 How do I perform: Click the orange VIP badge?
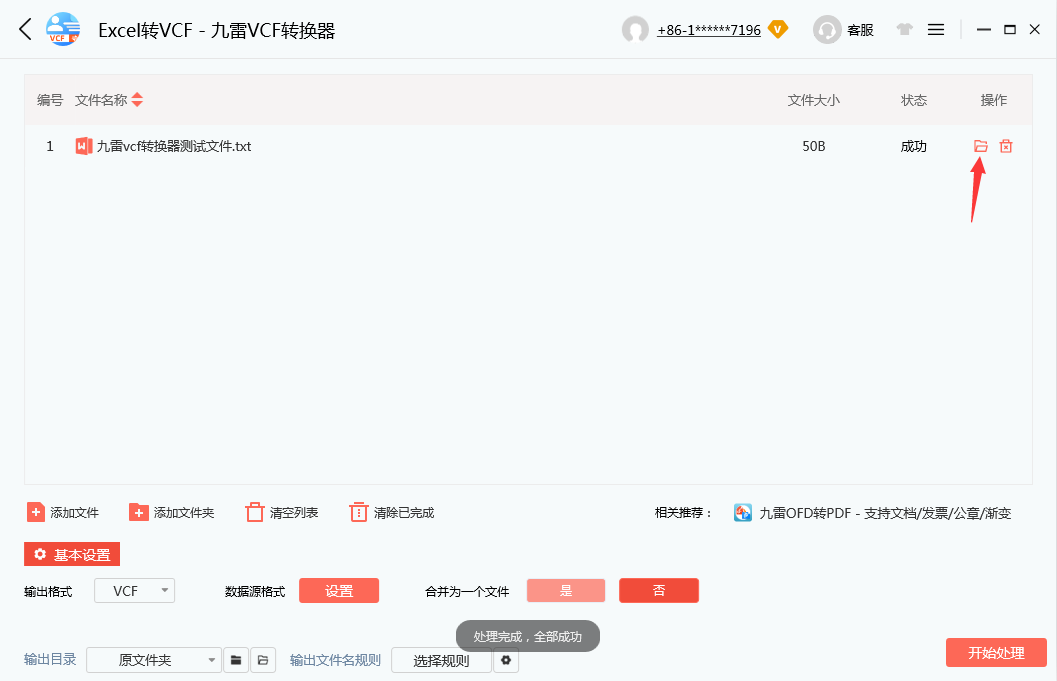click(x=778, y=30)
